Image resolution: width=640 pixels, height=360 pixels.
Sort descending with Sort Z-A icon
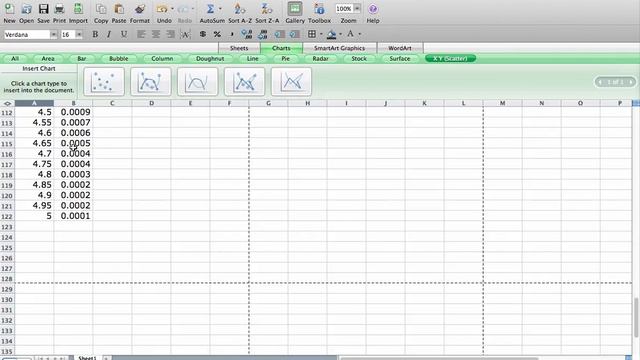coord(267,9)
